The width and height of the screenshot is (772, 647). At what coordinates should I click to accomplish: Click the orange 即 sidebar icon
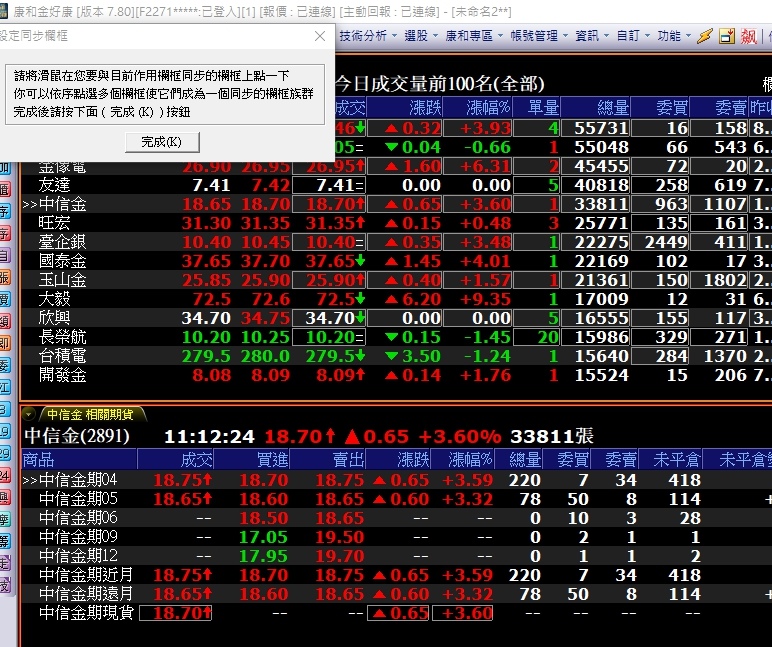5,343
